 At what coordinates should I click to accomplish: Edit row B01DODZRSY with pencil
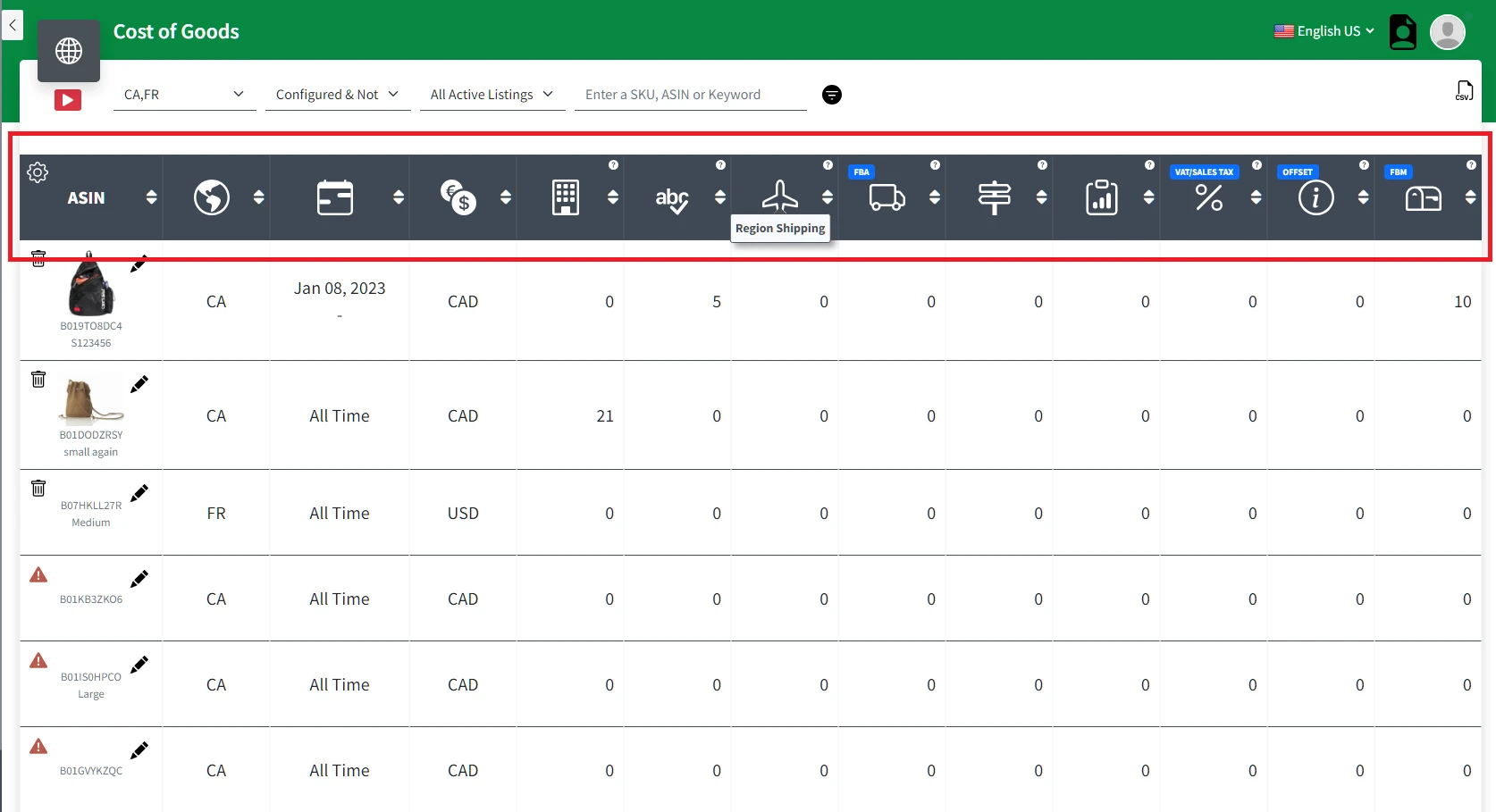(139, 385)
